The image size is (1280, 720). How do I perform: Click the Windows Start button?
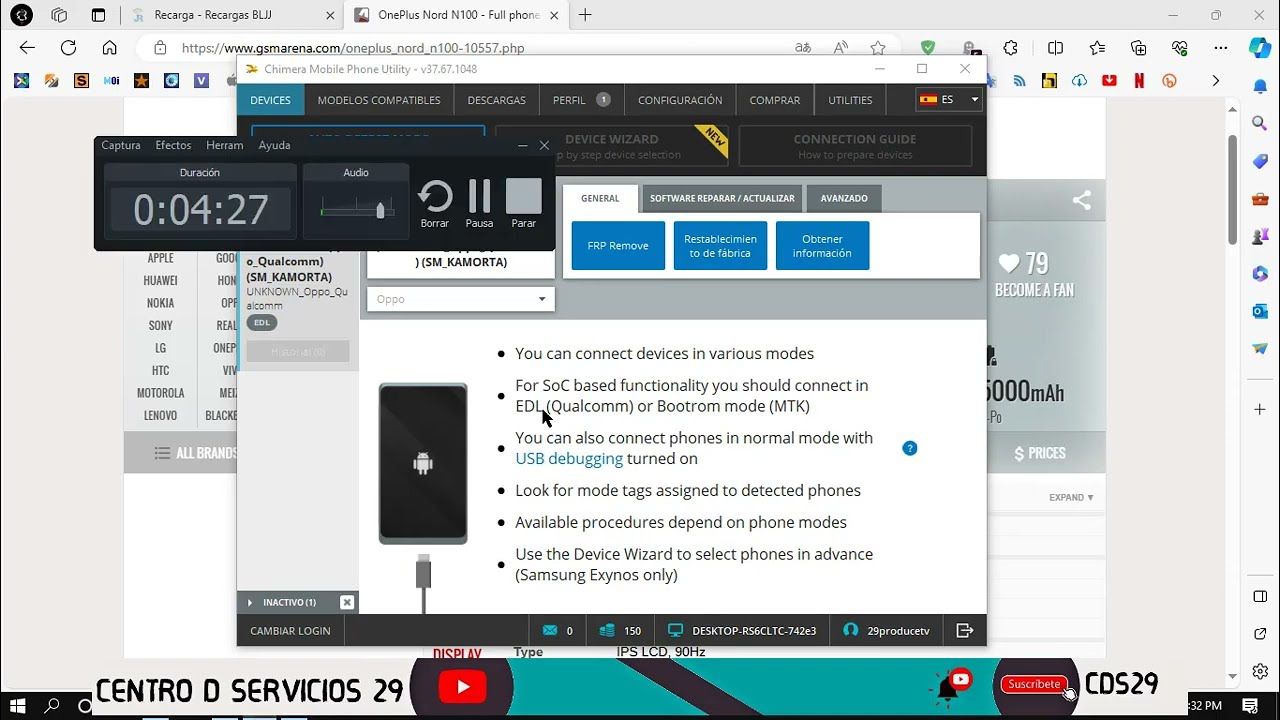tap(17, 705)
